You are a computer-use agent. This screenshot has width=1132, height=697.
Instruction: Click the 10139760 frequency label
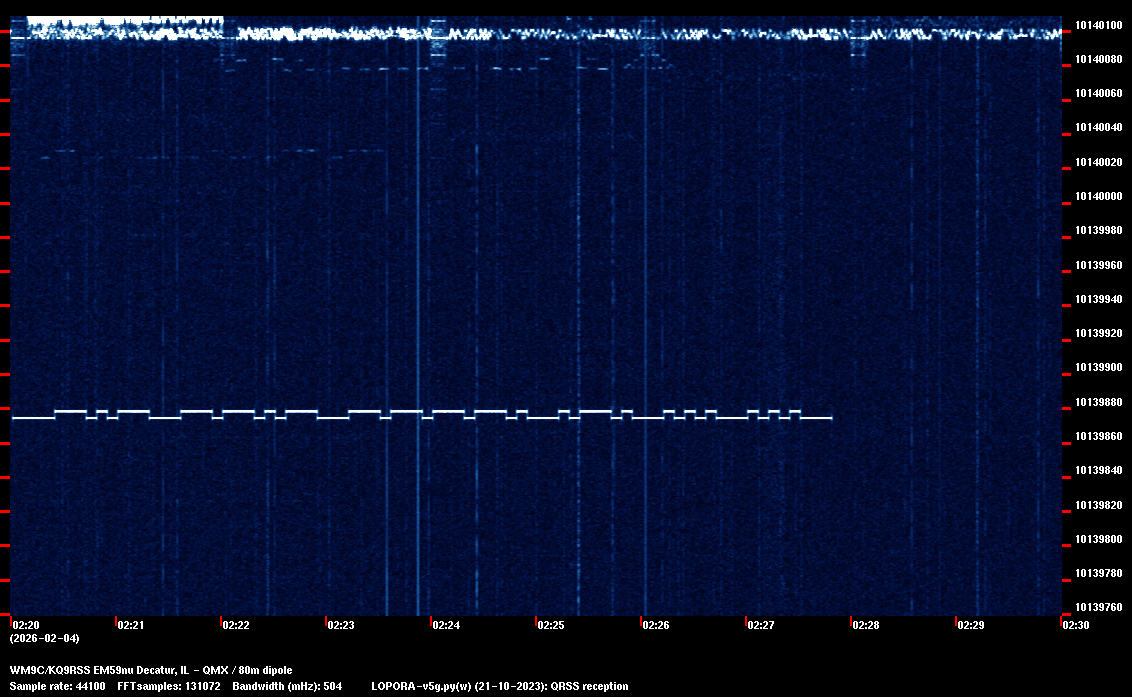click(1098, 607)
